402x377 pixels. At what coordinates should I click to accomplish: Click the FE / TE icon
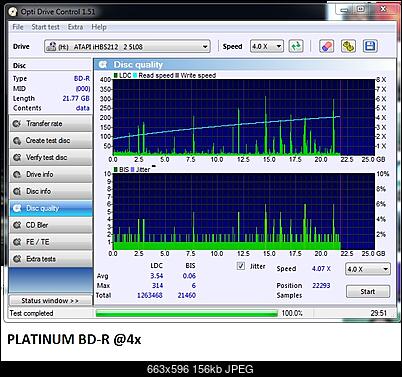pos(17,242)
